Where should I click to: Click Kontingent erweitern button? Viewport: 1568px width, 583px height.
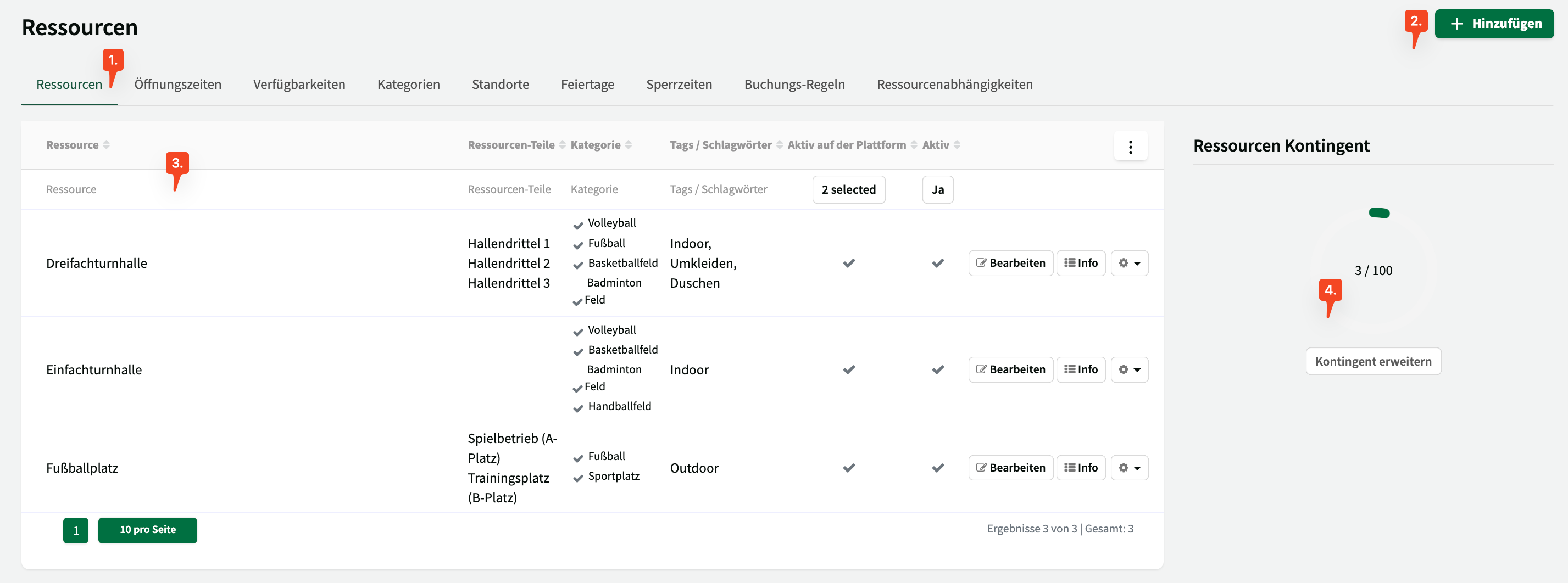coord(1372,361)
